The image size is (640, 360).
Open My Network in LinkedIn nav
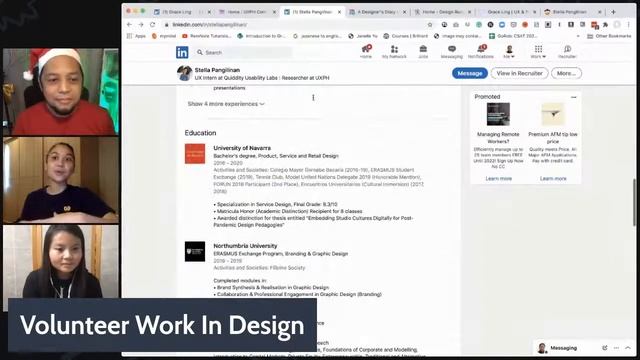click(394, 51)
